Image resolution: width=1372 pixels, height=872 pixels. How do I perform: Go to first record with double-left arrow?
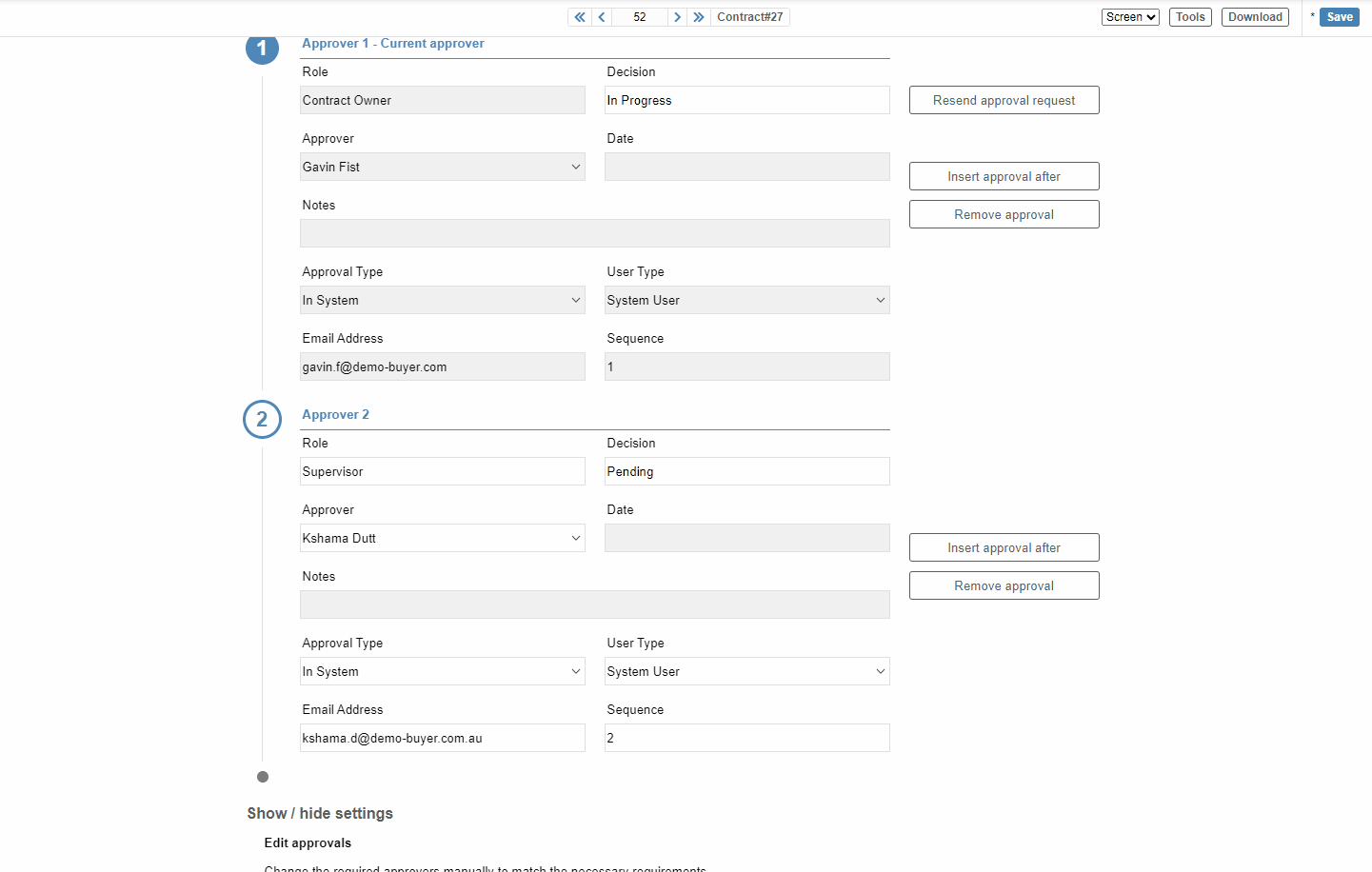(x=580, y=17)
